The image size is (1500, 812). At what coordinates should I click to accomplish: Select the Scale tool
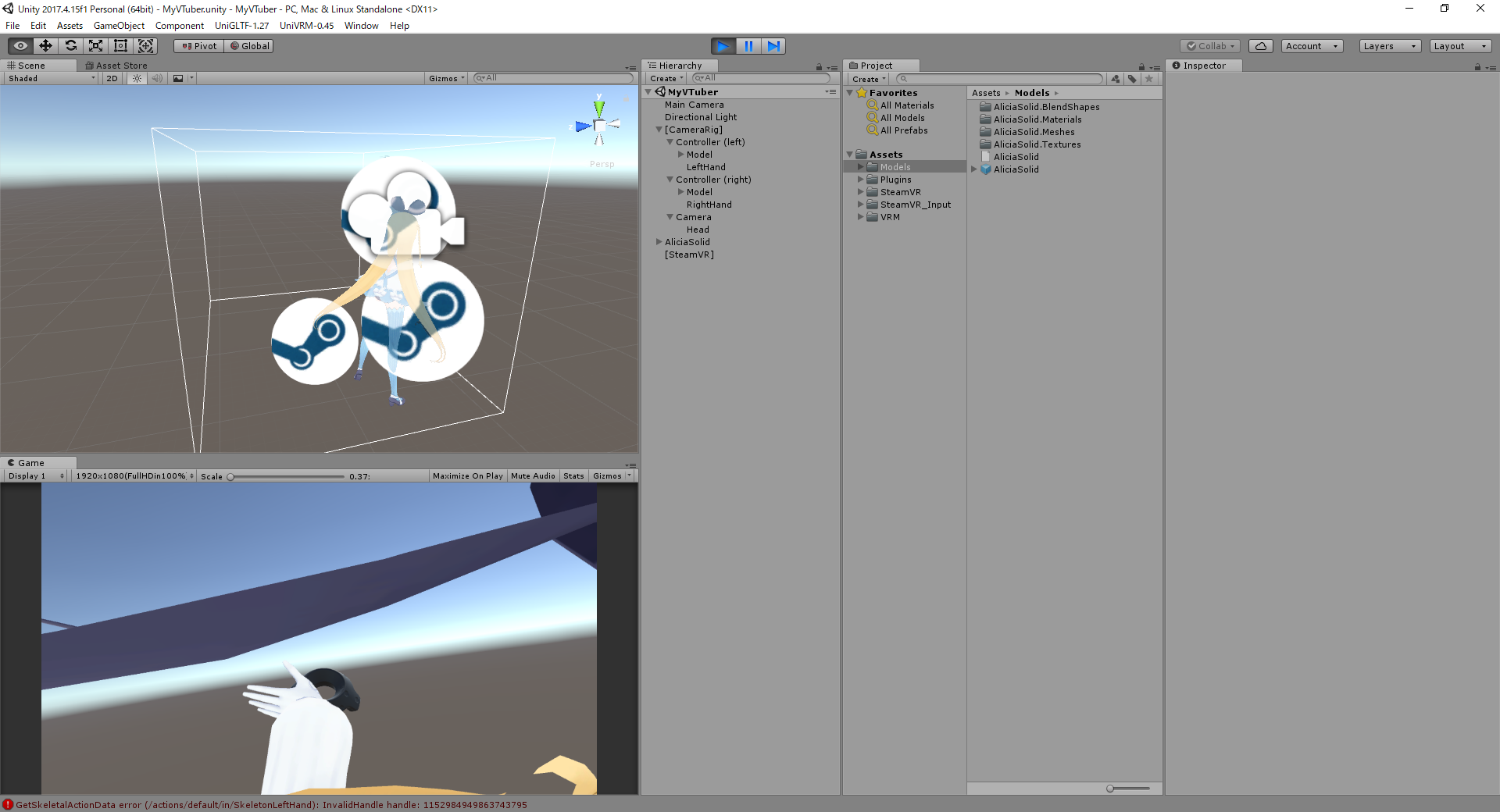tap(95, 45)
